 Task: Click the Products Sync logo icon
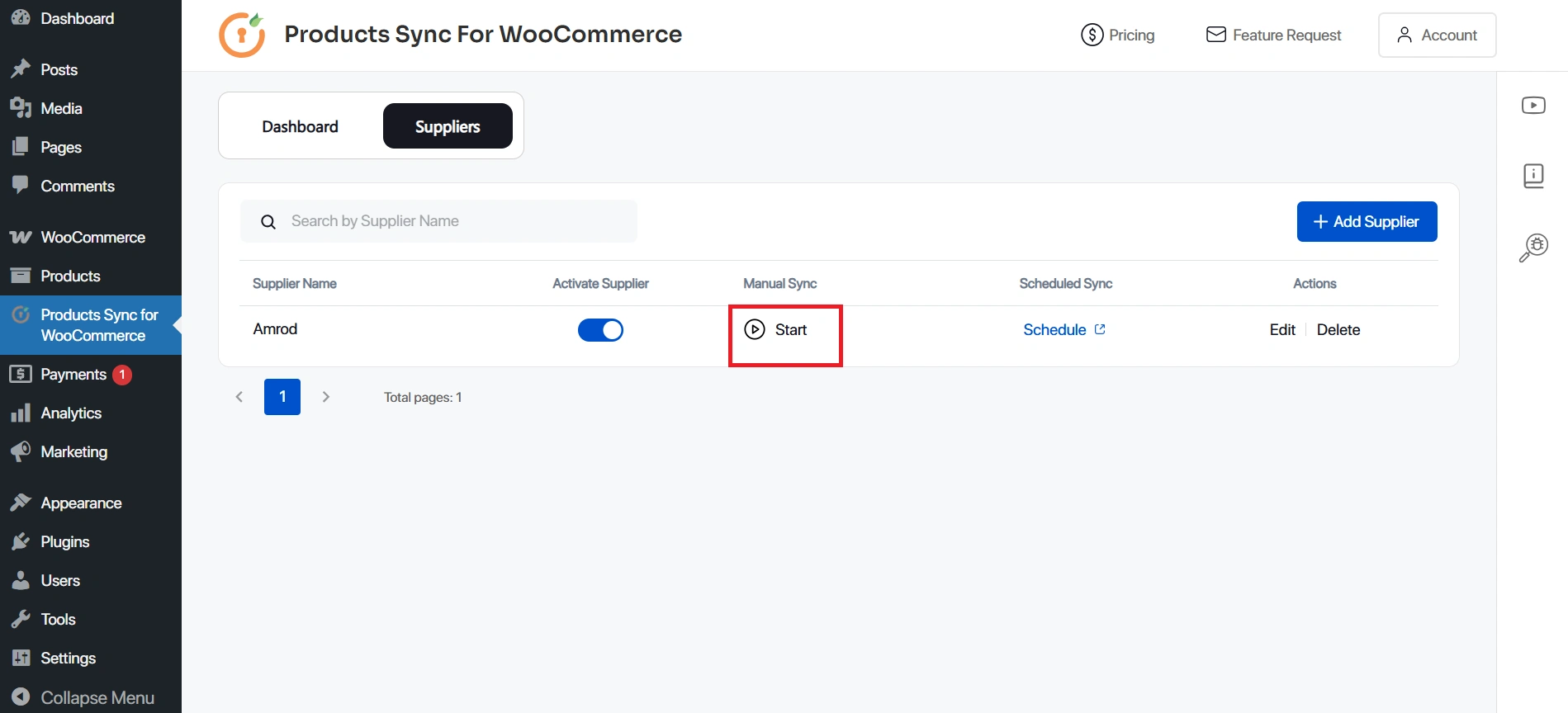point(242,35)
